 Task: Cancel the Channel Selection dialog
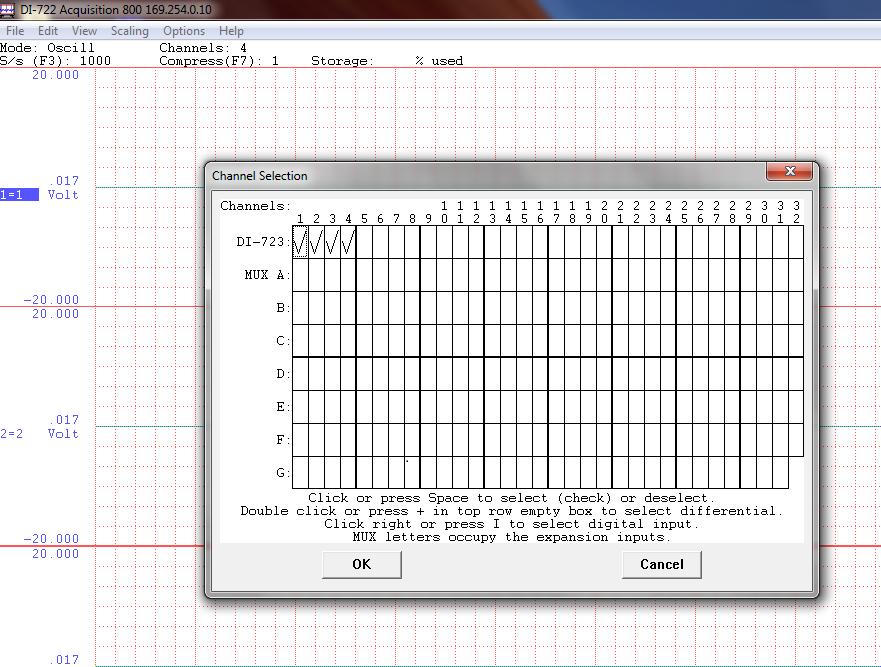661,564
